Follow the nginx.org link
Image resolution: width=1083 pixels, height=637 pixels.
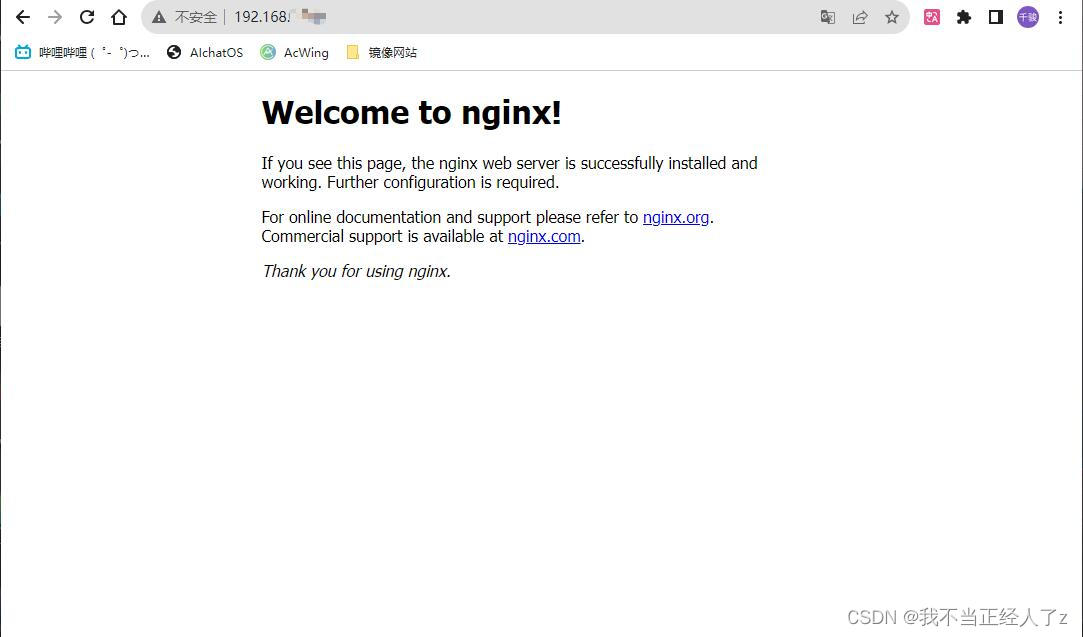[x=675, y=218]
